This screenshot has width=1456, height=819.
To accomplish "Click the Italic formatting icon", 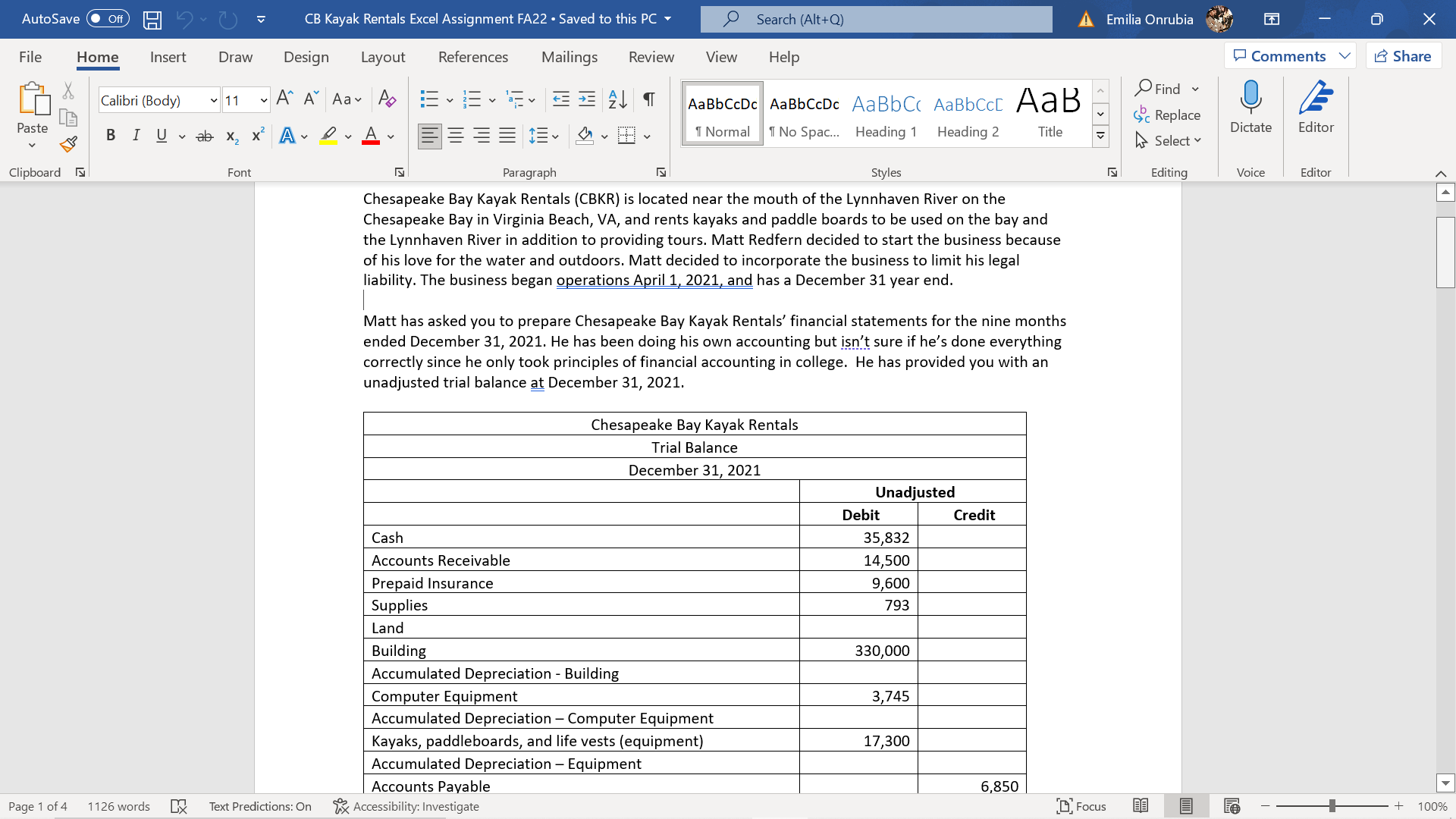I will [x=135, y=135].
